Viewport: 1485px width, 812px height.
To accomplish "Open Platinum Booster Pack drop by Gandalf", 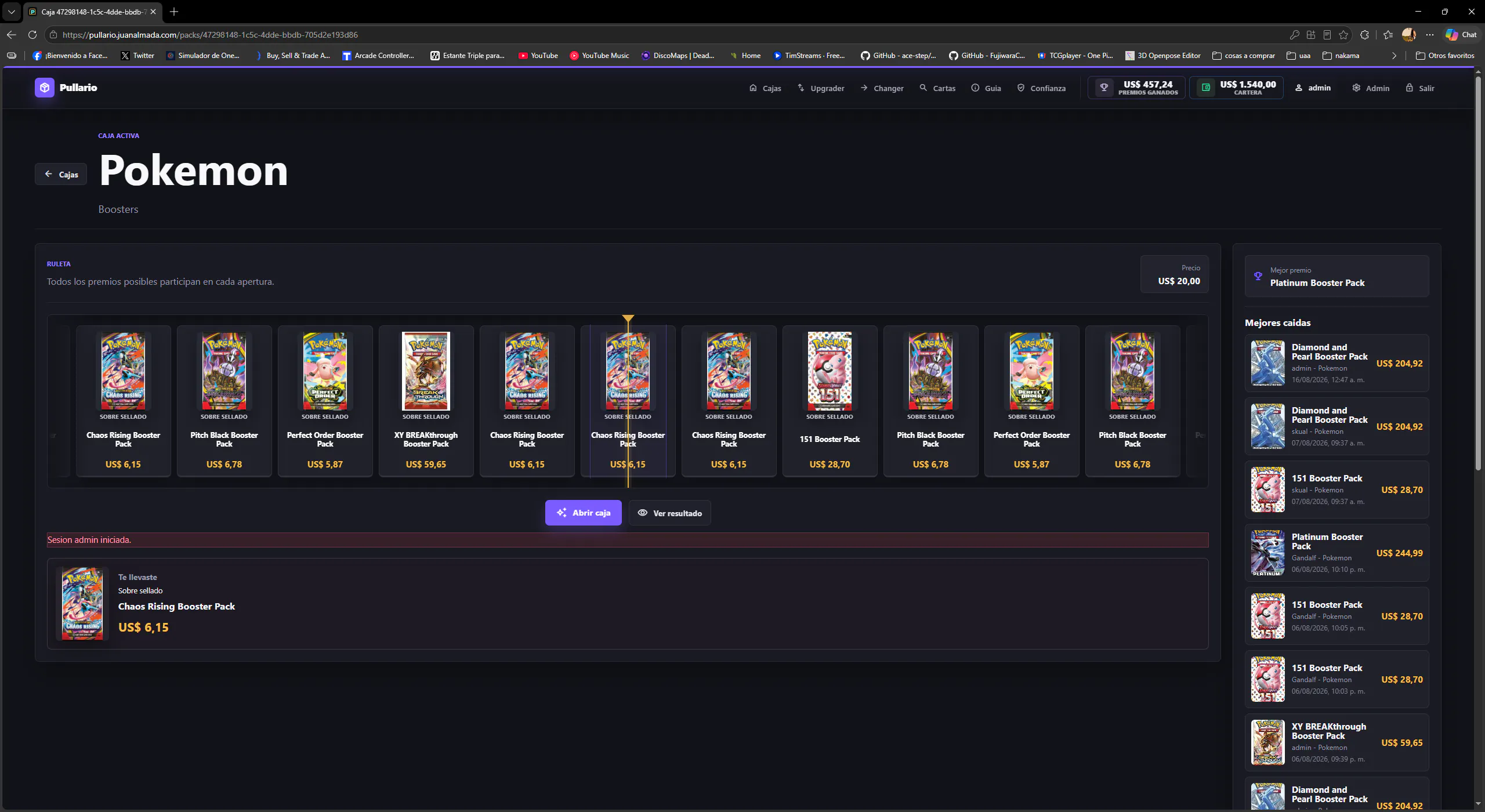I will 1336,553.
